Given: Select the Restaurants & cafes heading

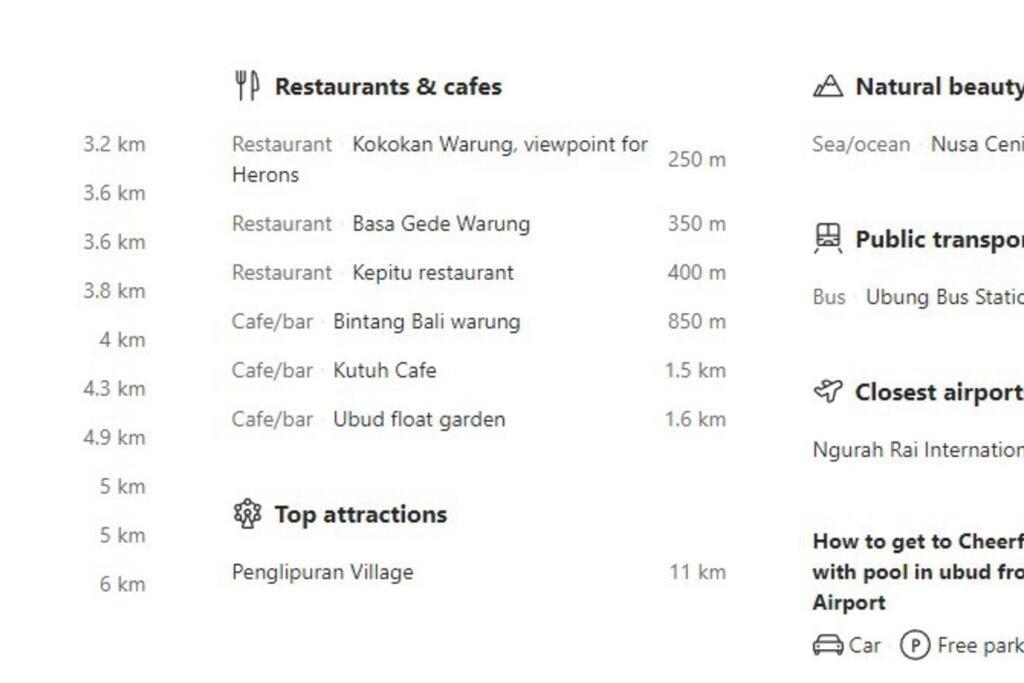Looking at the screenshot, I should coord(388,86).
